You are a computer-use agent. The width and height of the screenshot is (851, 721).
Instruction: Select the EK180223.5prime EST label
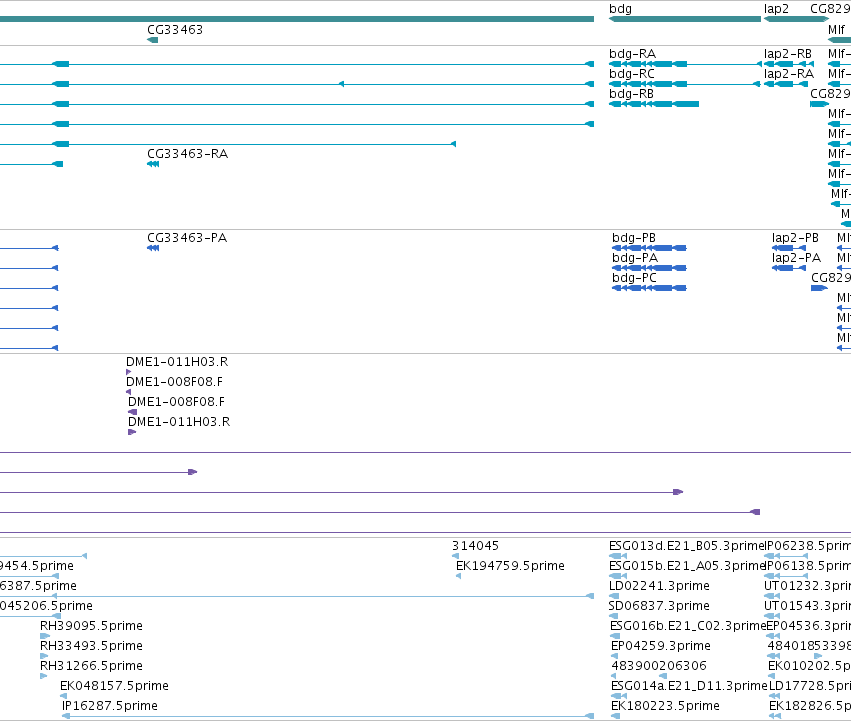tap(665, 706)
